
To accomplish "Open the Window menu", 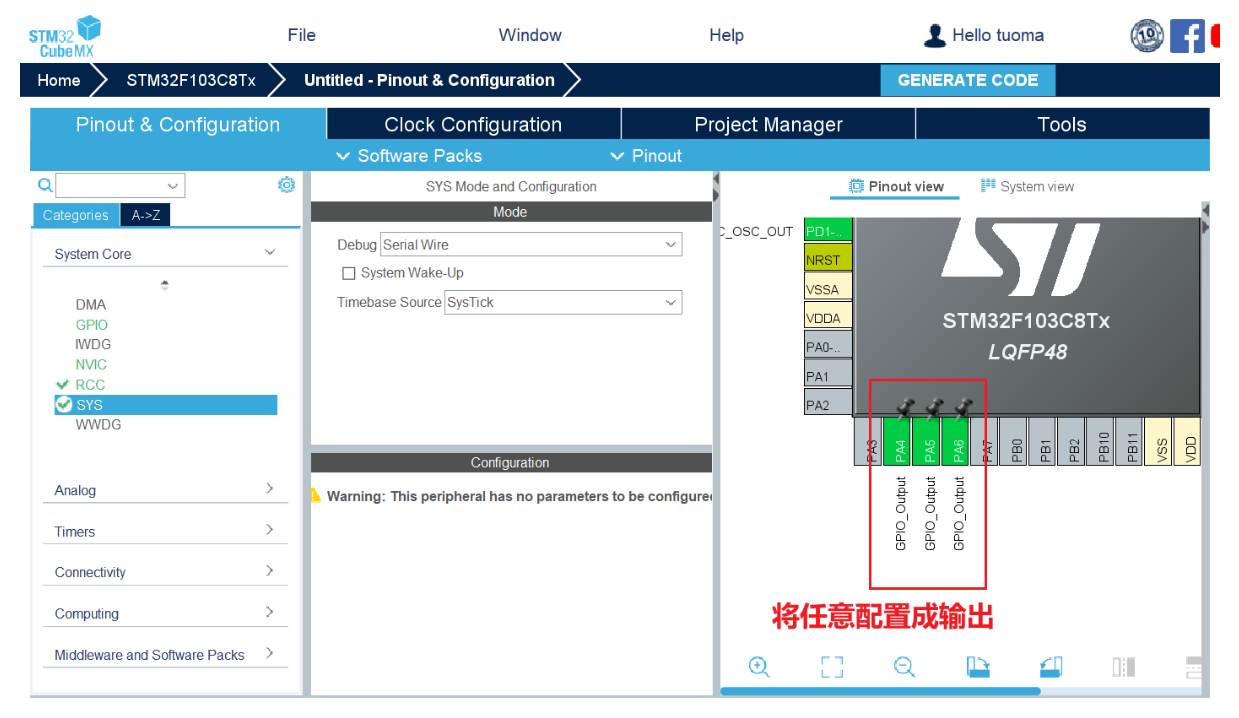I will coord(530,35).
